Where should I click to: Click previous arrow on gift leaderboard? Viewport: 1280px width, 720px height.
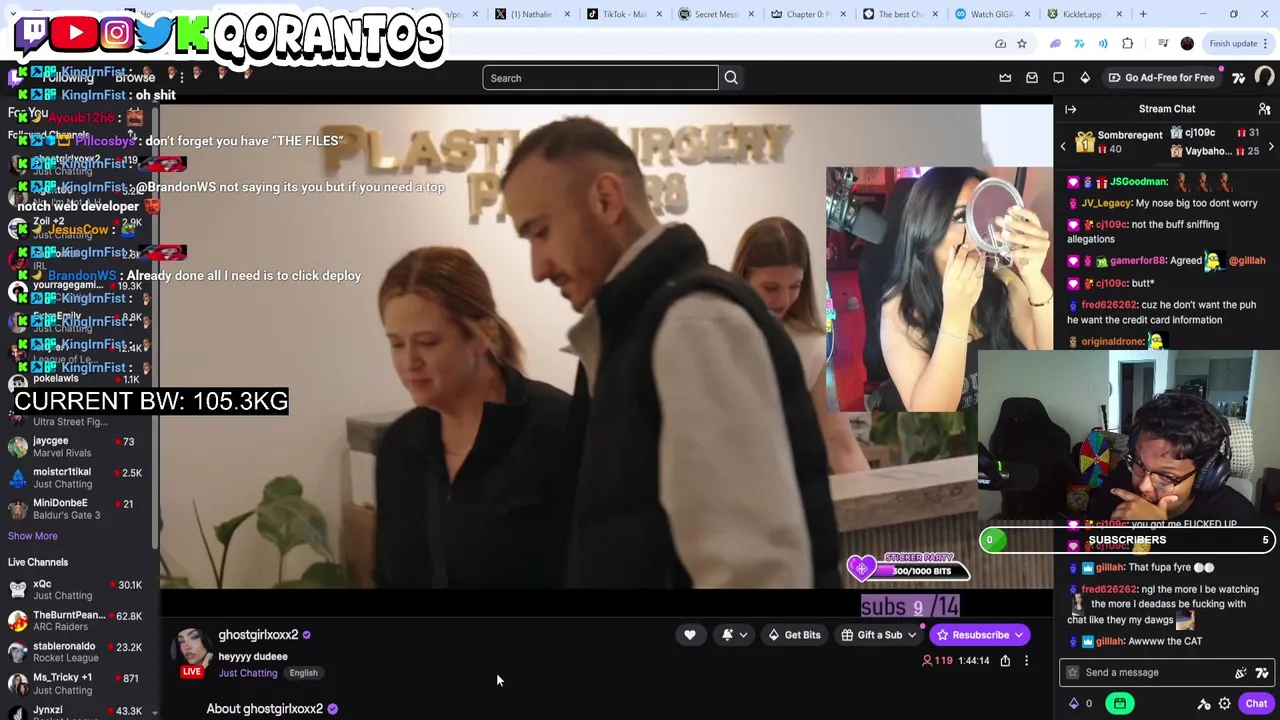tap(1063, 147)
